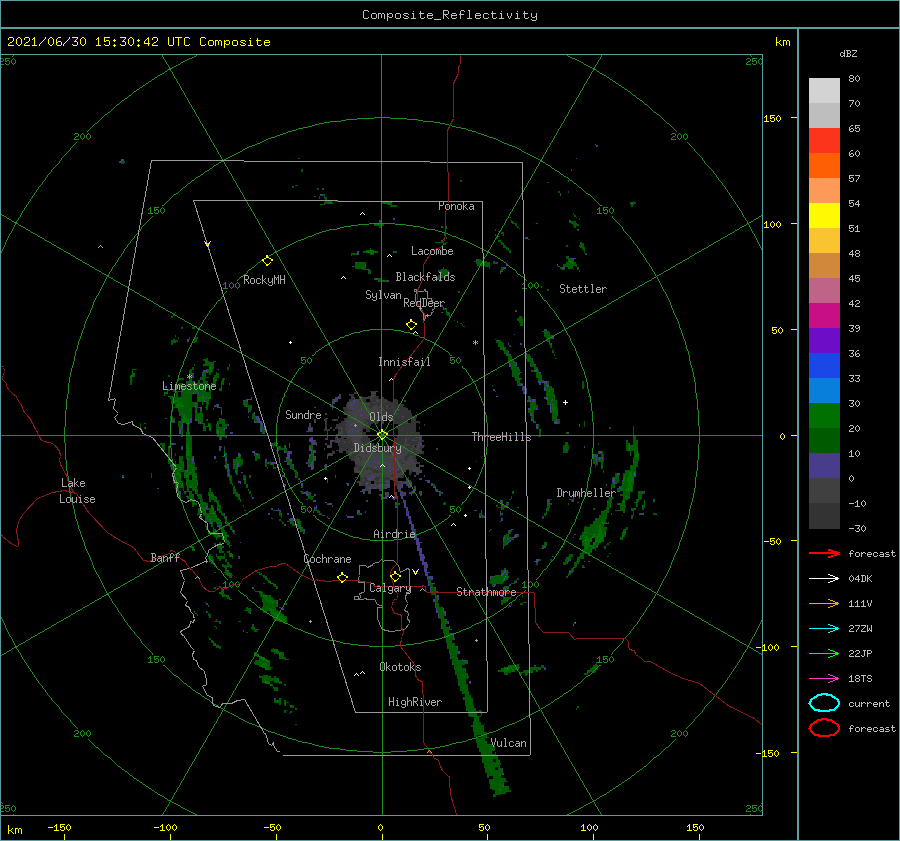Click the orange 111V arrow icon
The height and width of the screenshot is (841, 900).
click(x=824, y=603)
